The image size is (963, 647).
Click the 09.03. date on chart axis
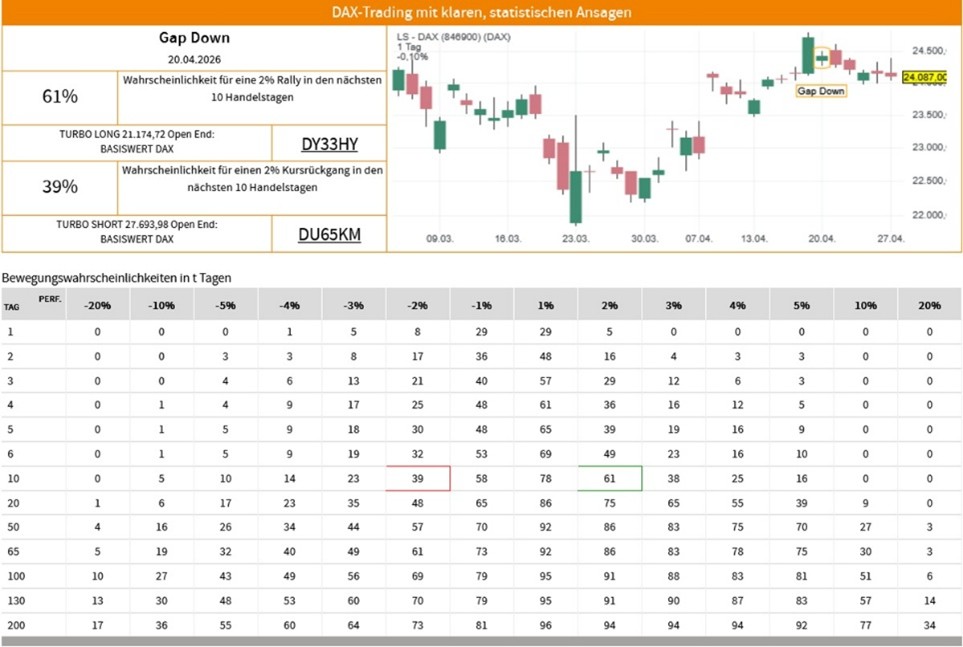[440, 239]
